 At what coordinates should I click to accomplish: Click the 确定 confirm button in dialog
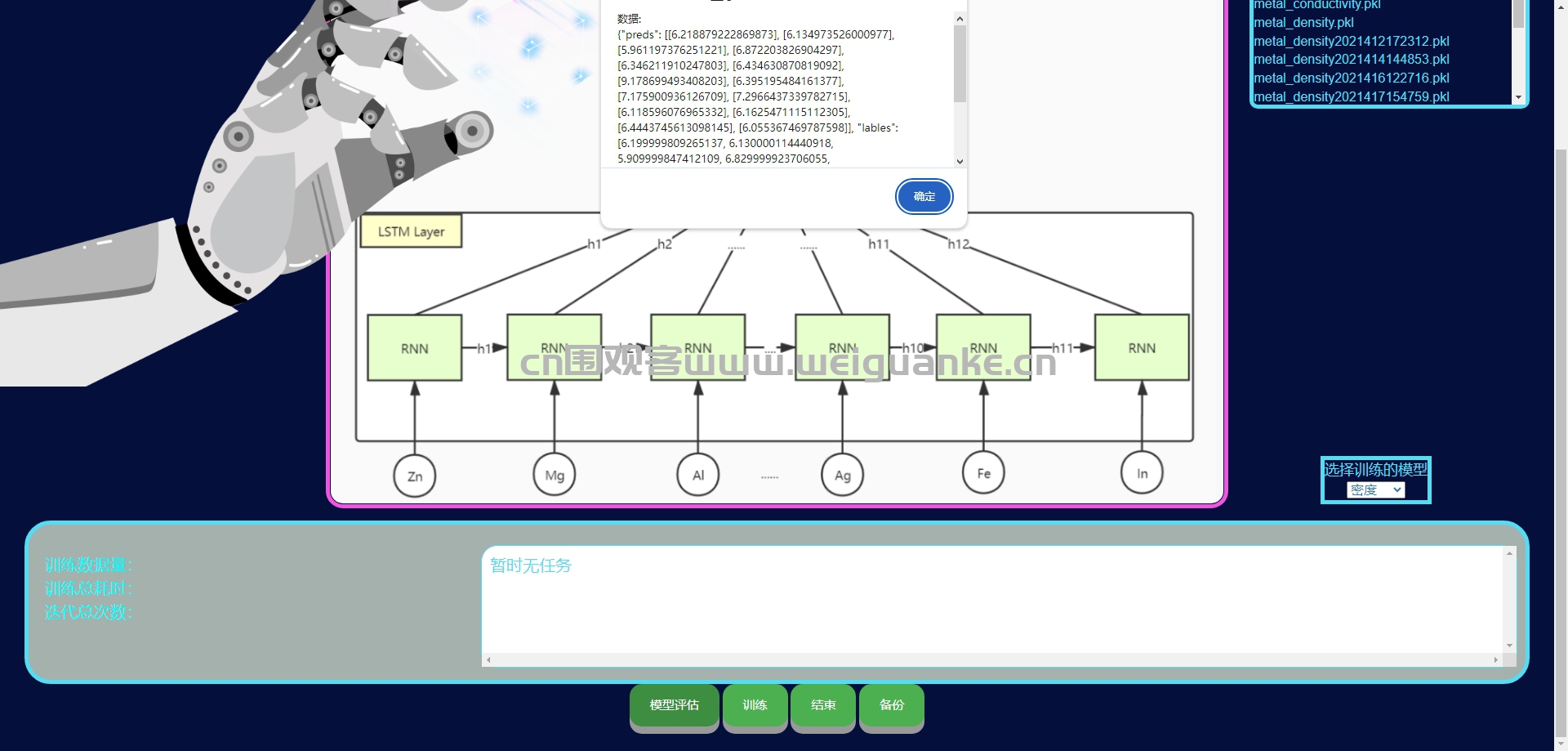coord(924,197)
